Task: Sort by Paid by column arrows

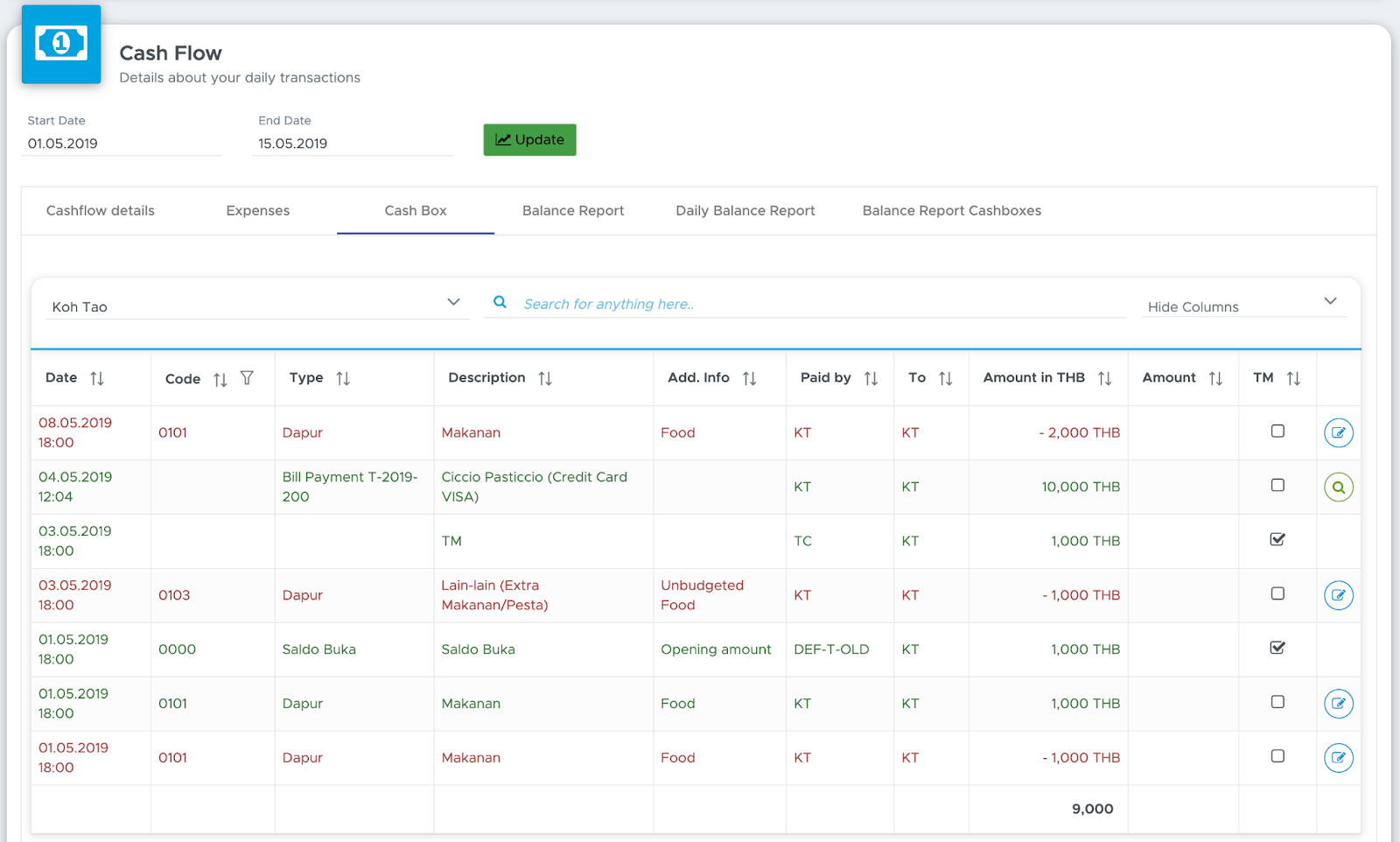Action: point(871,378)
